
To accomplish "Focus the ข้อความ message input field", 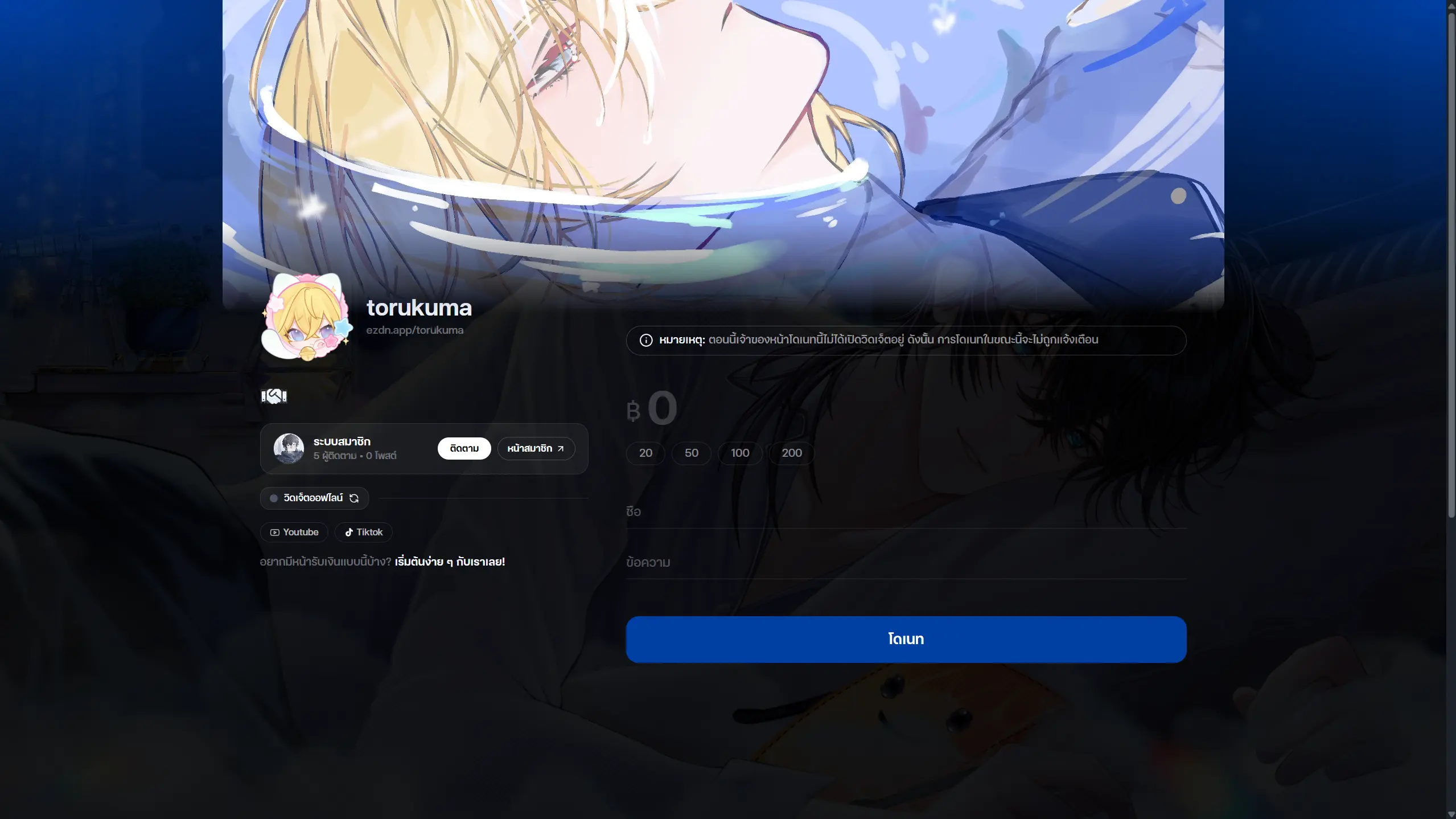I will tap(906, 562).
